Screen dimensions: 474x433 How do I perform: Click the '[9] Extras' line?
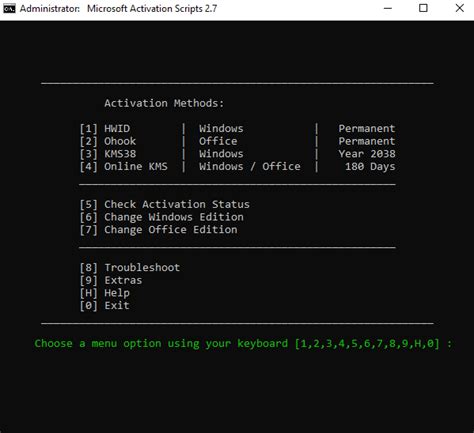111,280
